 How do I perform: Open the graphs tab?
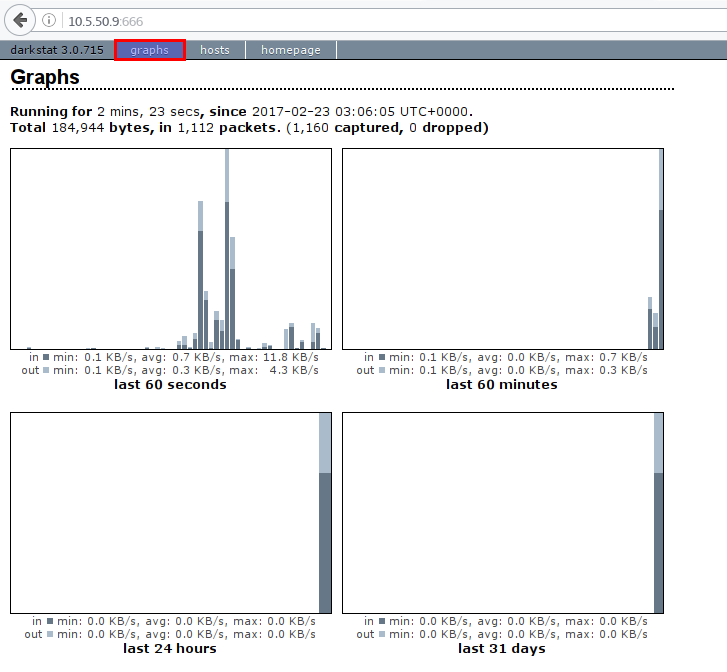[150, 50]
